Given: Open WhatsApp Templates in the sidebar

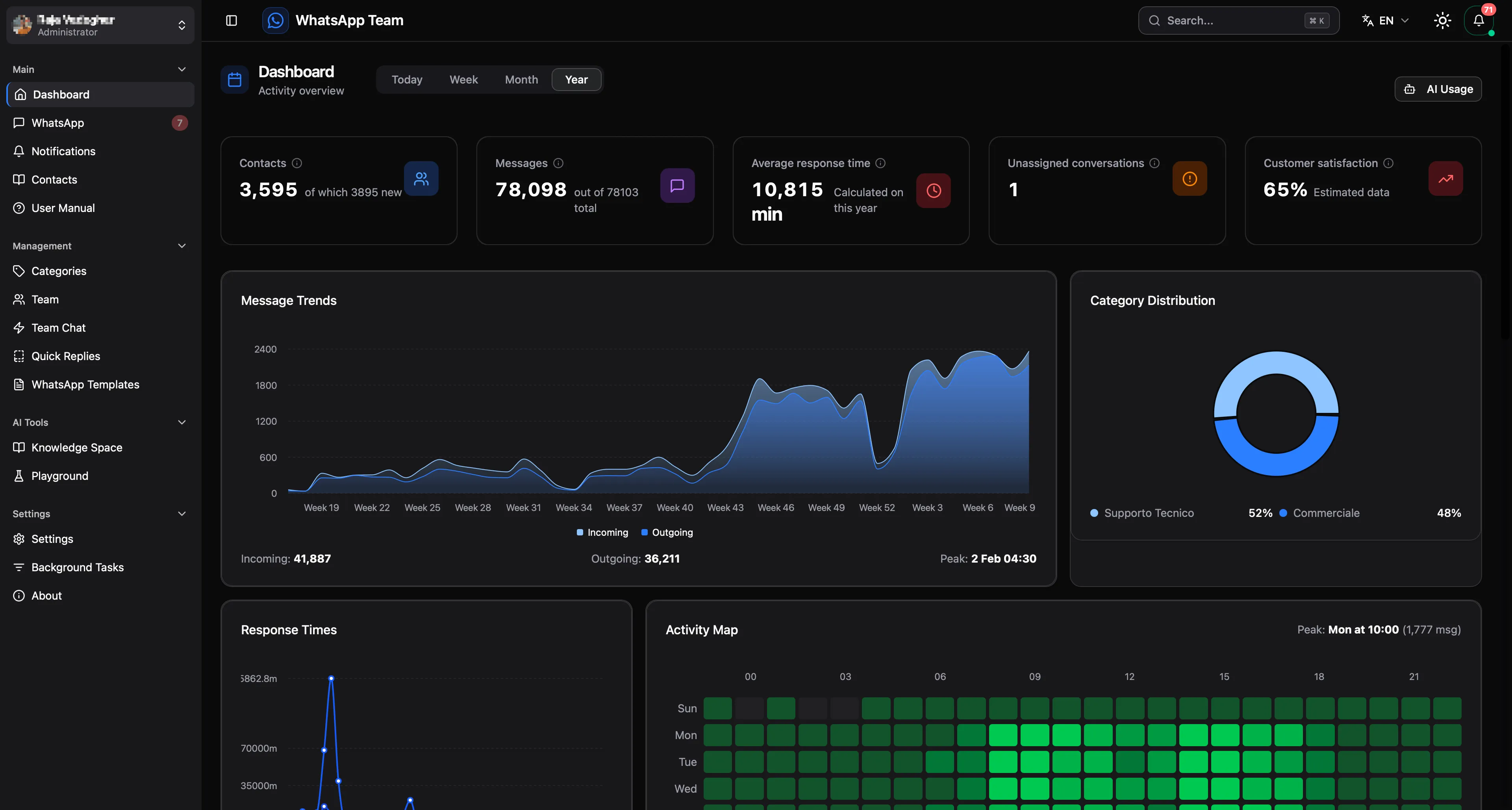Looking at the screenshot, I should [x=85, y=385].
